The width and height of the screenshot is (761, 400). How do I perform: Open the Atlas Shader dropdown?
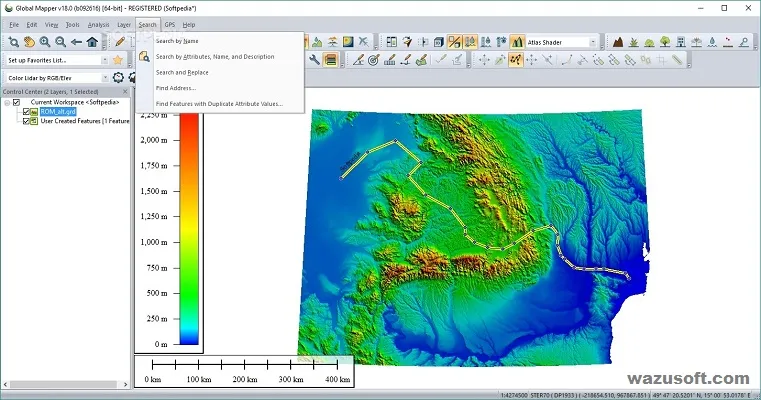click(593, 42)
